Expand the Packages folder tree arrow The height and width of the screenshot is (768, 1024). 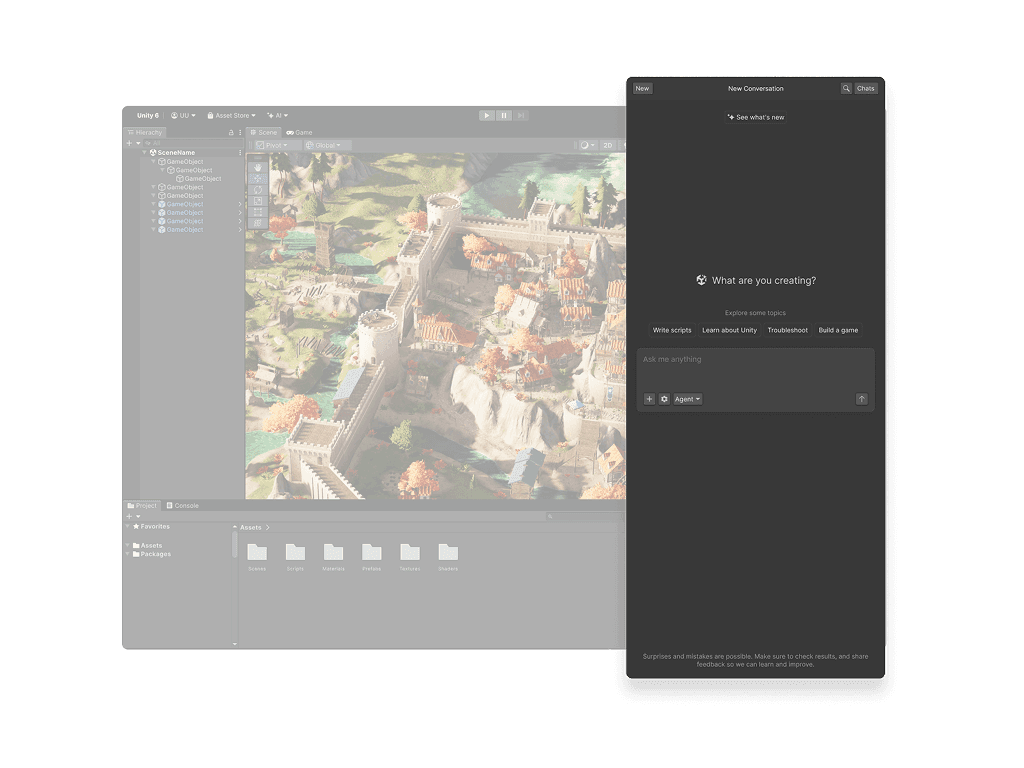127,554
